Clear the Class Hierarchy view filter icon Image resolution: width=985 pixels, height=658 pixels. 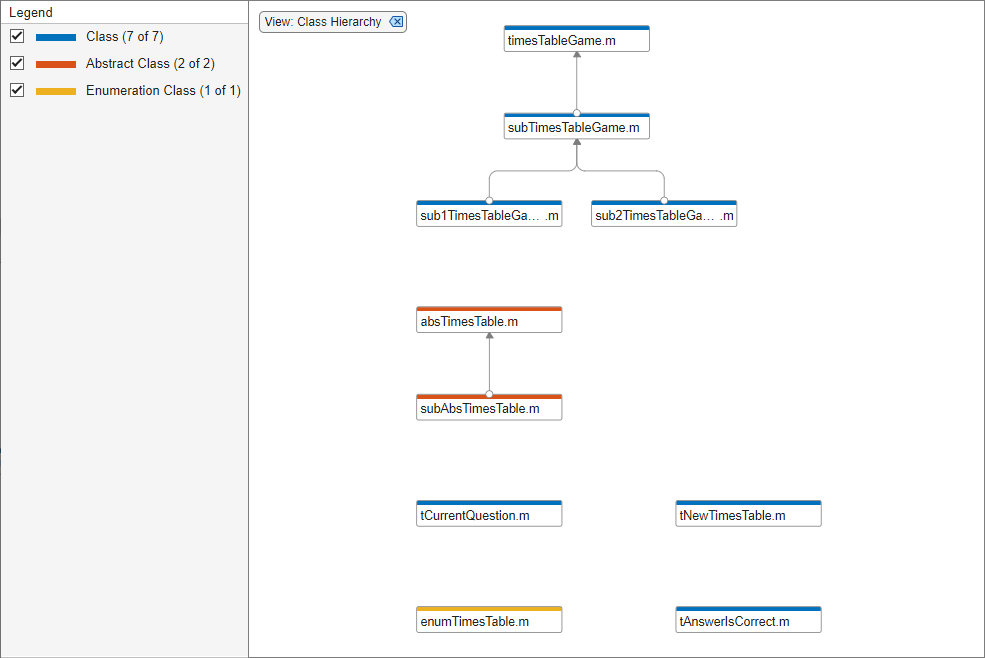396,22
